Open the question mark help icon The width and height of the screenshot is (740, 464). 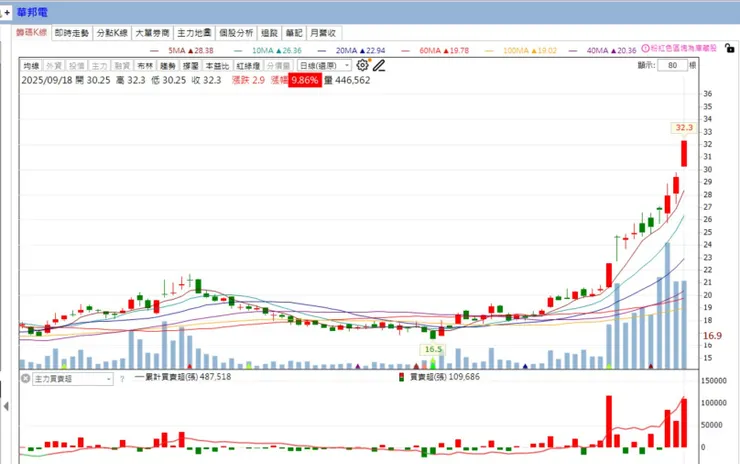pos(122,379)
